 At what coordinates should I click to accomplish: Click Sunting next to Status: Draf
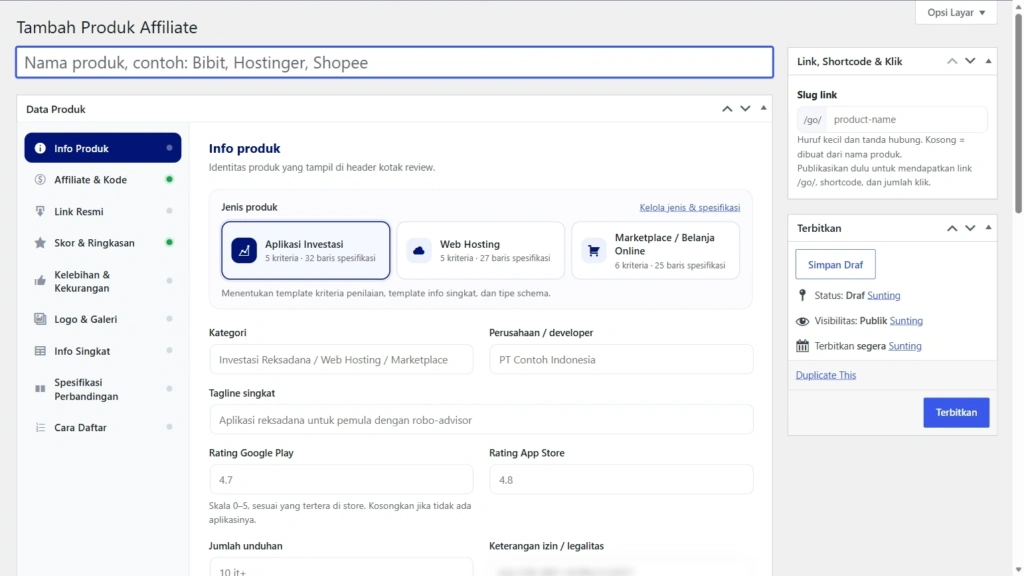coord(884,295)
